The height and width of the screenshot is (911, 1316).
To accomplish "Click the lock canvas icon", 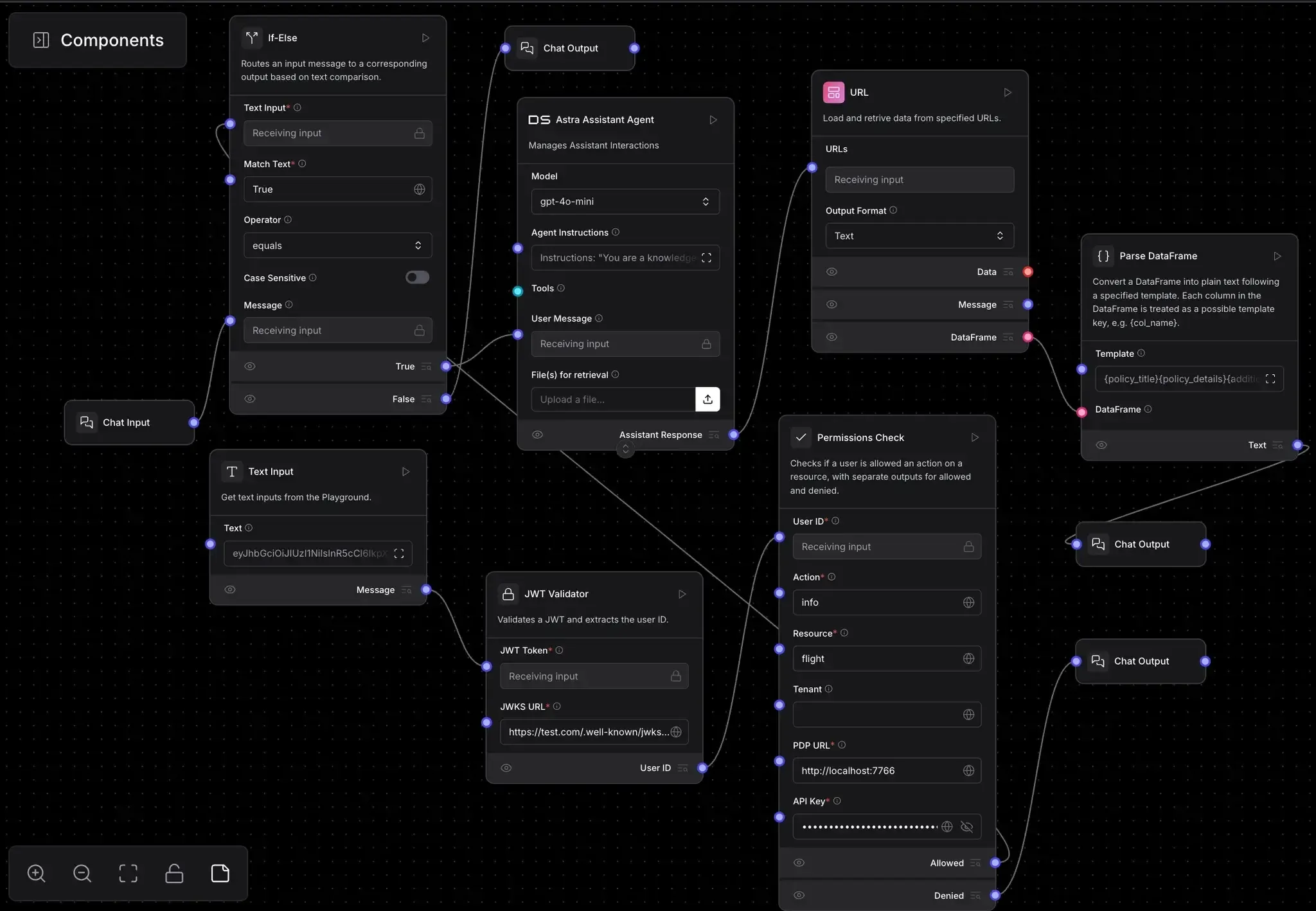I will tap(174, 873).
